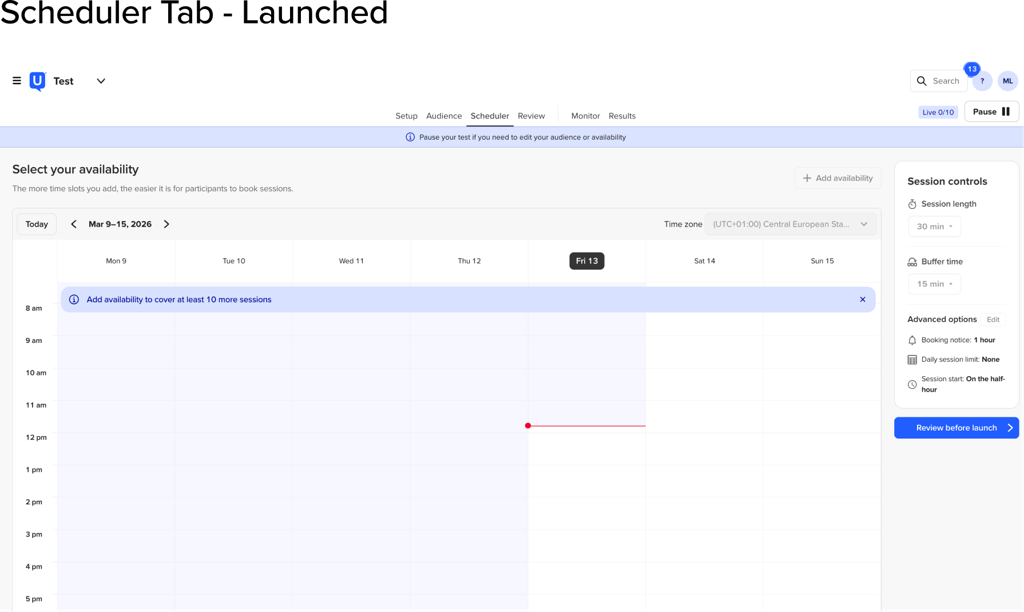Click the Today button
The height and width of the screenshot is (612, 1024).
coord(37,224)
